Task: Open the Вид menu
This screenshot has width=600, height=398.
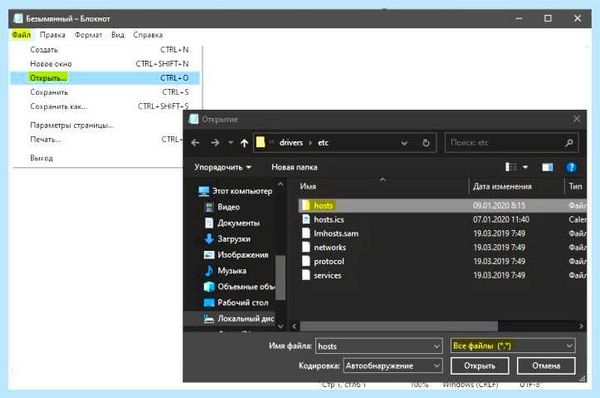Action: point(118,35)
